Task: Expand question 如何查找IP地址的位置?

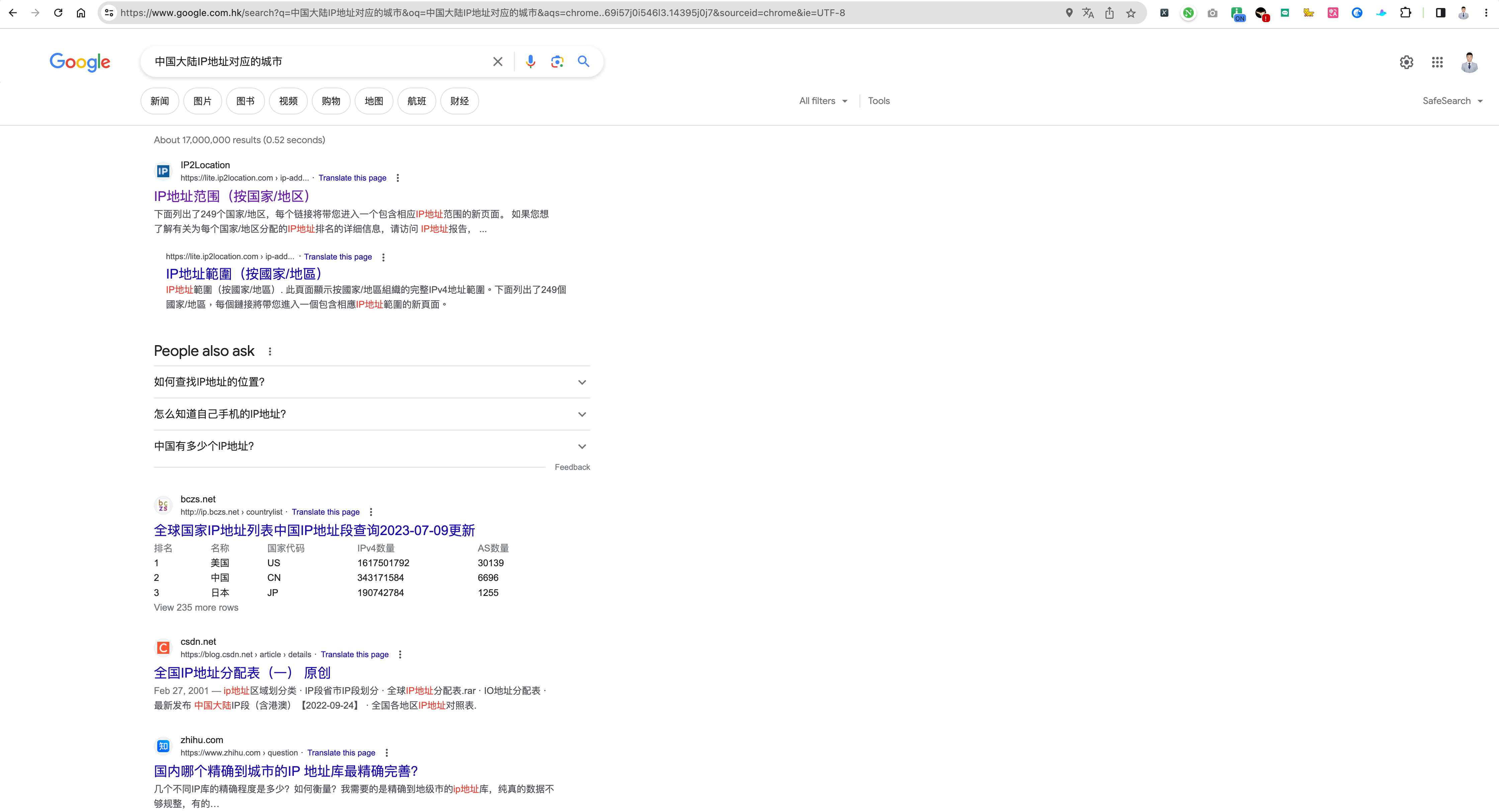Action: pyautogui.click(x=372, y=382)
